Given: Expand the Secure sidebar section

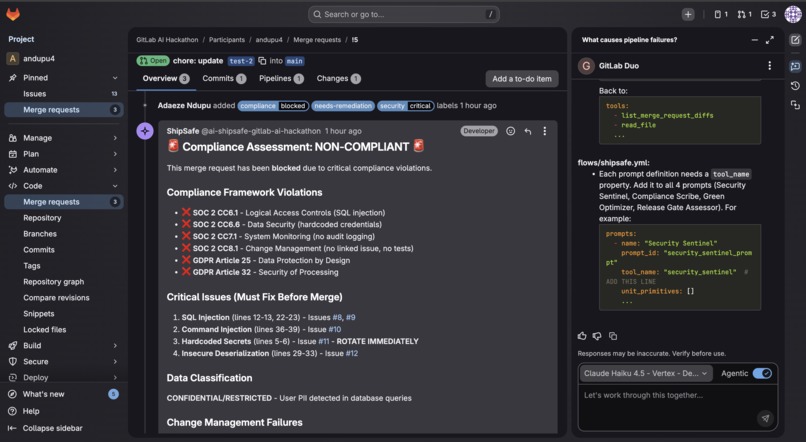Looking at the screenshot, I should (115, 361).
